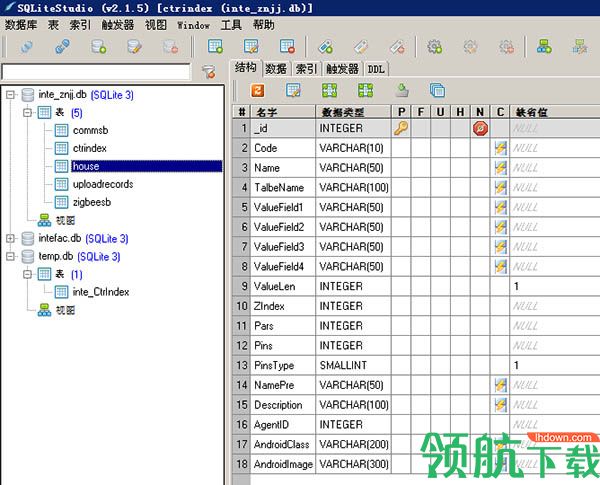Click the delete trigger gear icon
The height and width of the screenshot is (485, 600).
(507, 47)
